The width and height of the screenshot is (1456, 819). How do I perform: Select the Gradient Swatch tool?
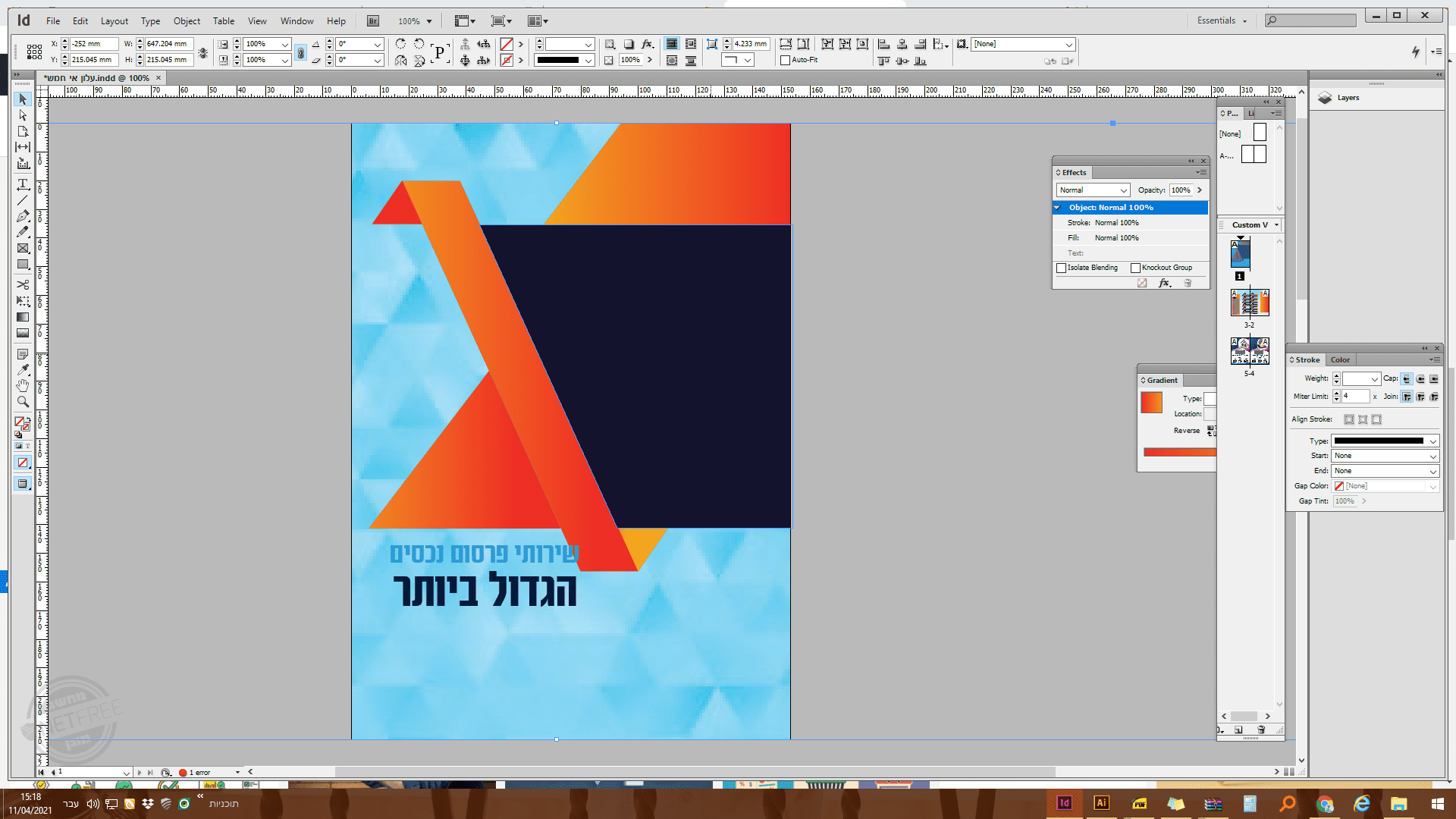23,317
